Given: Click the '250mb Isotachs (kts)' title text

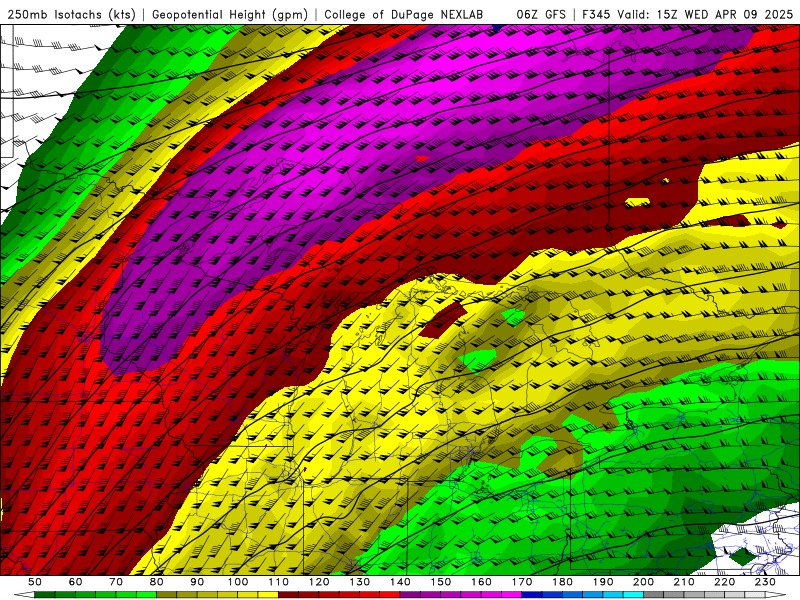Looking at the screenshot, I should (71, 15).
